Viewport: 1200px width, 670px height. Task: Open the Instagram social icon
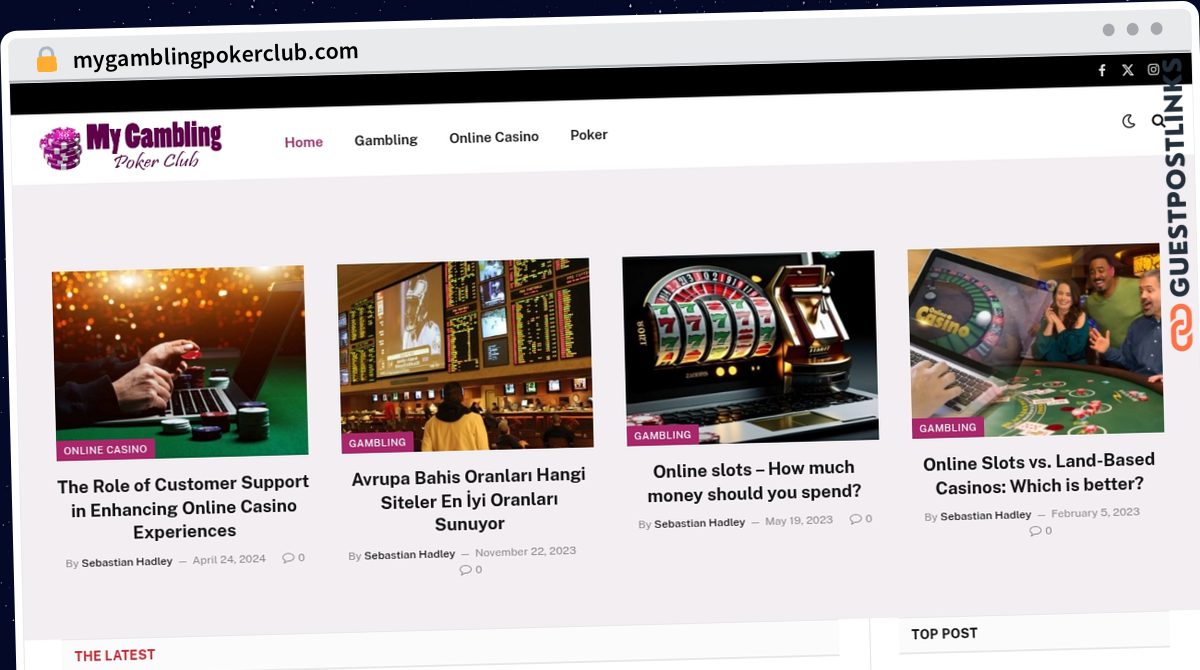pyautogui.click(x=1153, y=69)
